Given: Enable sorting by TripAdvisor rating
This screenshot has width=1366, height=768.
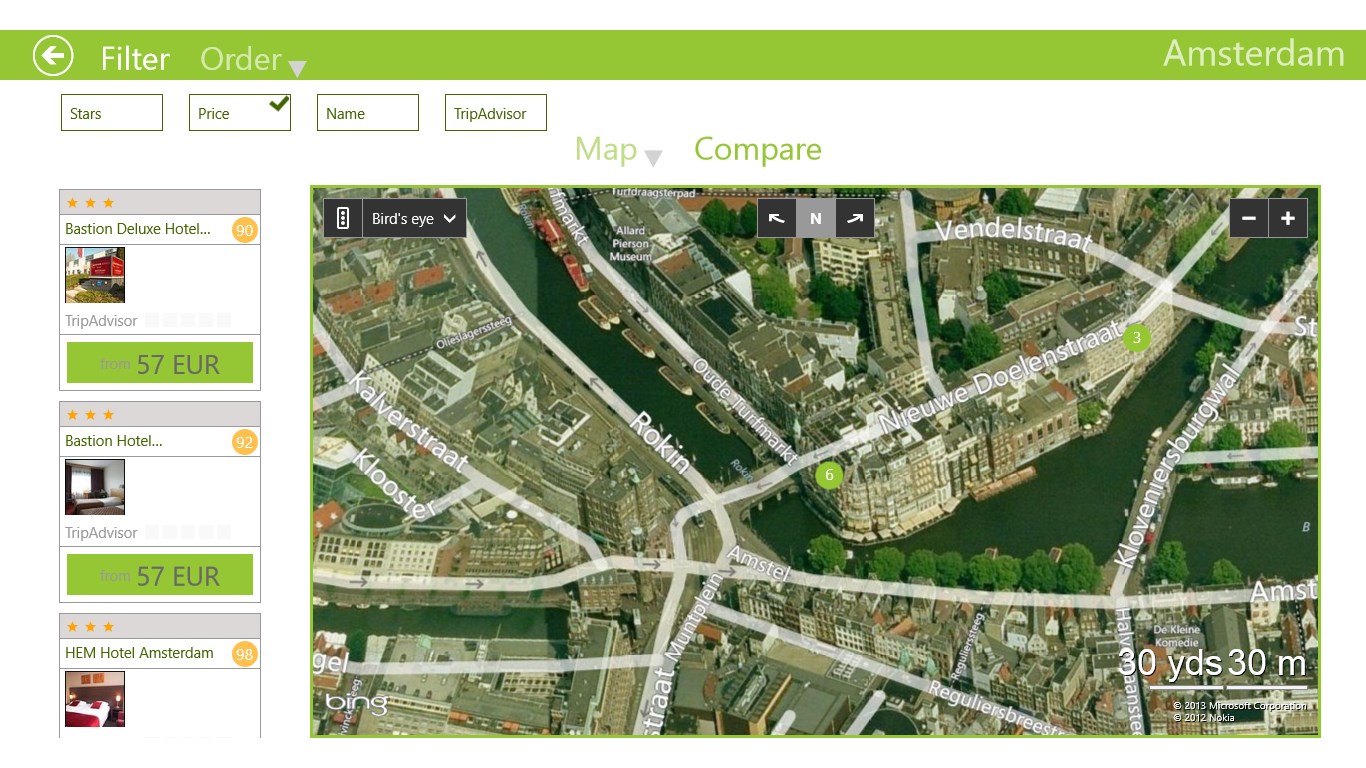Looking at the screenshot, I should tap(495, 113).
